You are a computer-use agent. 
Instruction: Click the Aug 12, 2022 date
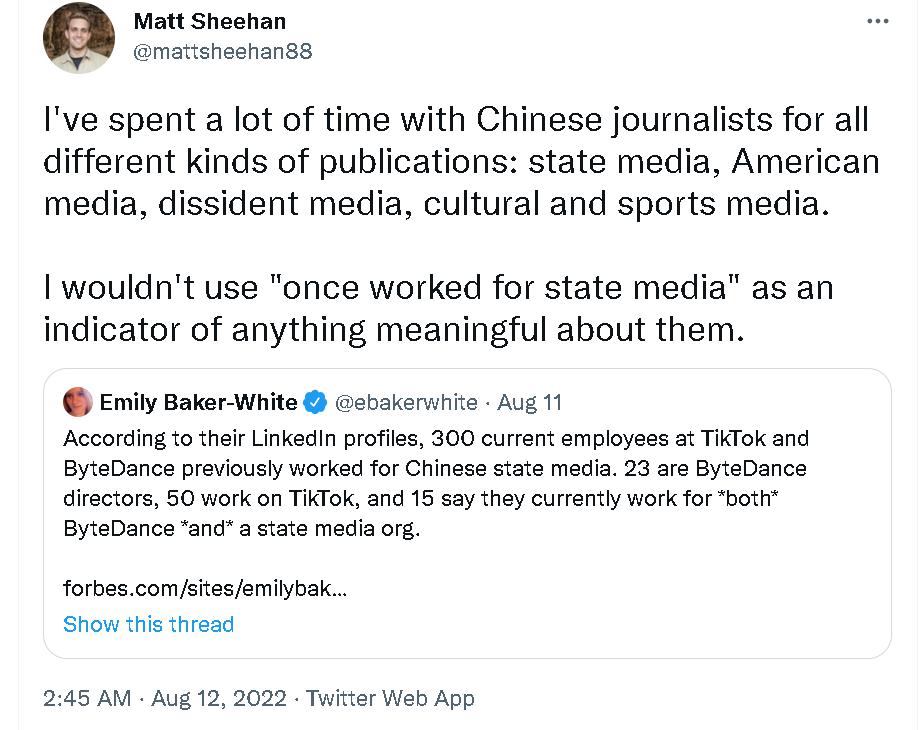tap(219, 698)
